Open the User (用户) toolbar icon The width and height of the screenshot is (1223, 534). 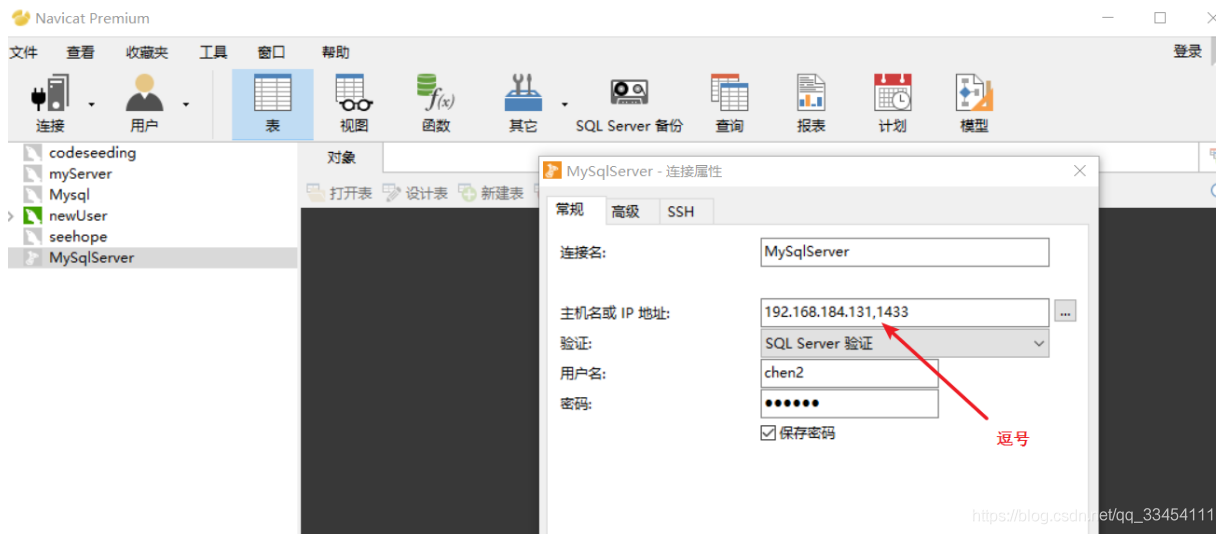point(144,104)
